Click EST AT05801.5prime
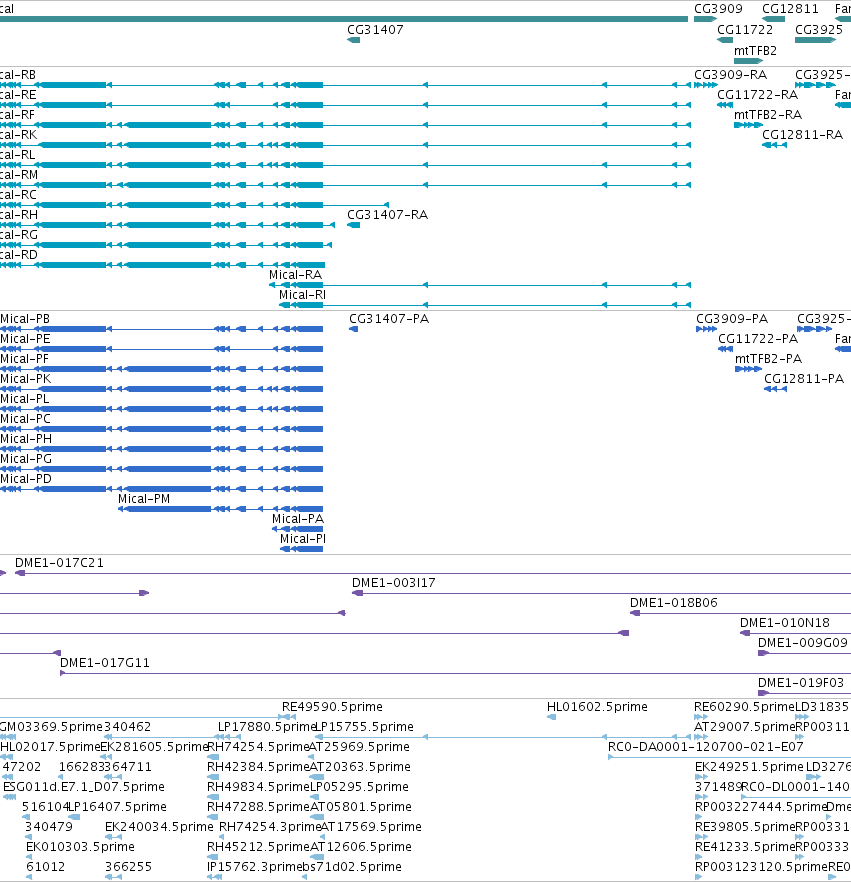The height and width of the screenshot is (882, 851). (361, 807)
